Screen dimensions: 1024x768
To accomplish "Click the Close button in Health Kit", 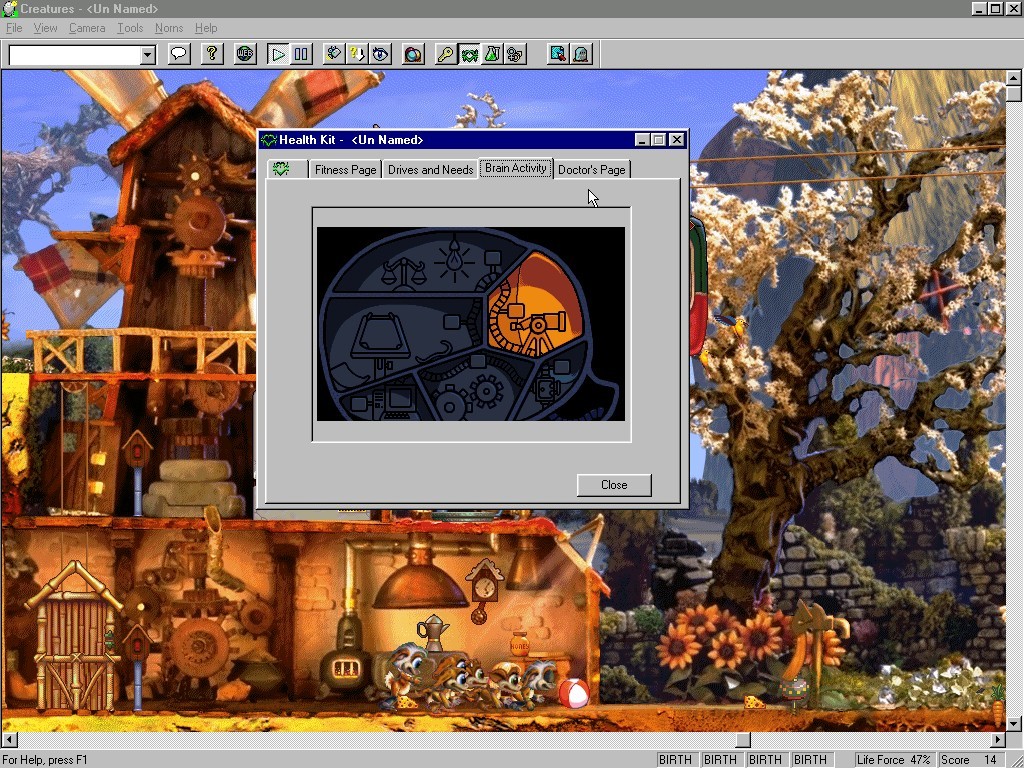I will coord(614,485).
